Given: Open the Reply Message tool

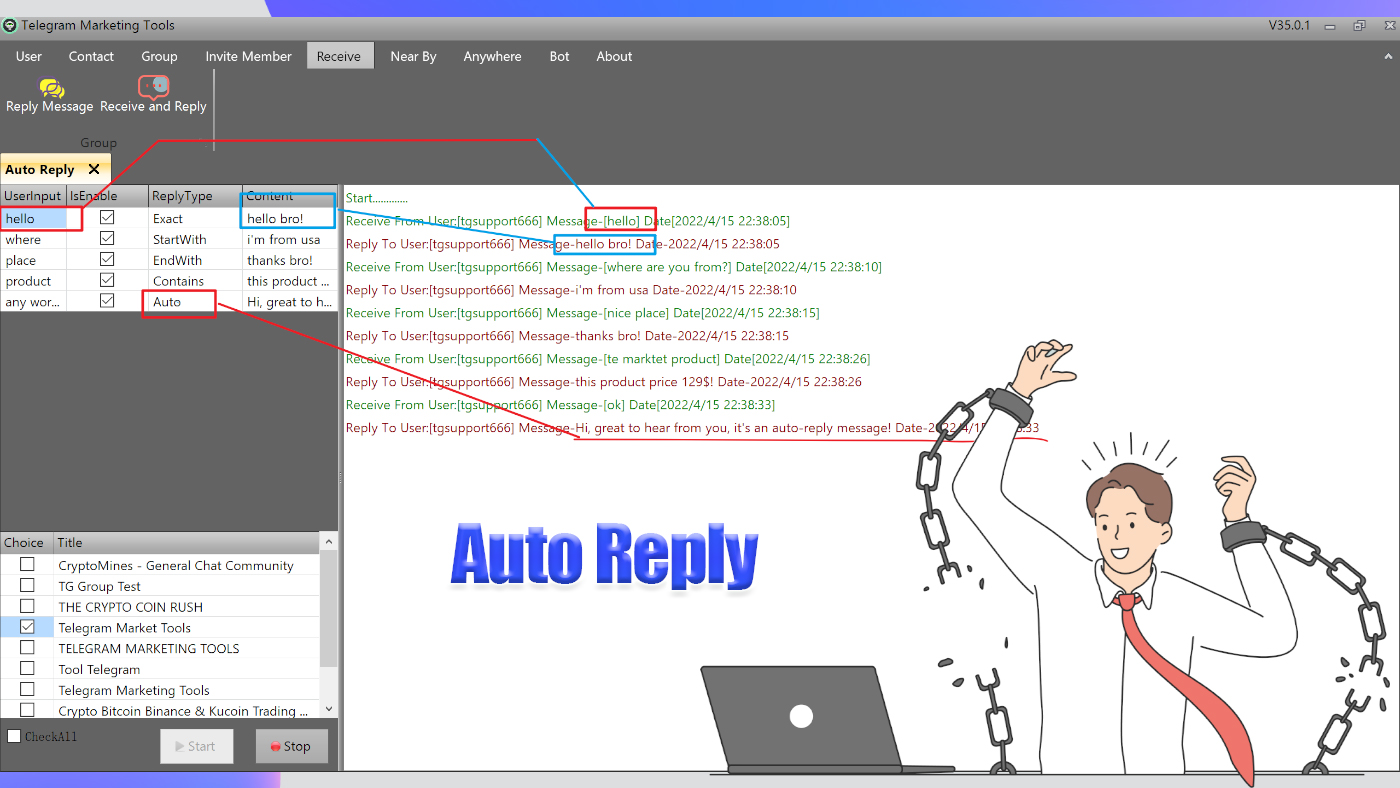Looking at the screenshot, I should tap(48, 93).
